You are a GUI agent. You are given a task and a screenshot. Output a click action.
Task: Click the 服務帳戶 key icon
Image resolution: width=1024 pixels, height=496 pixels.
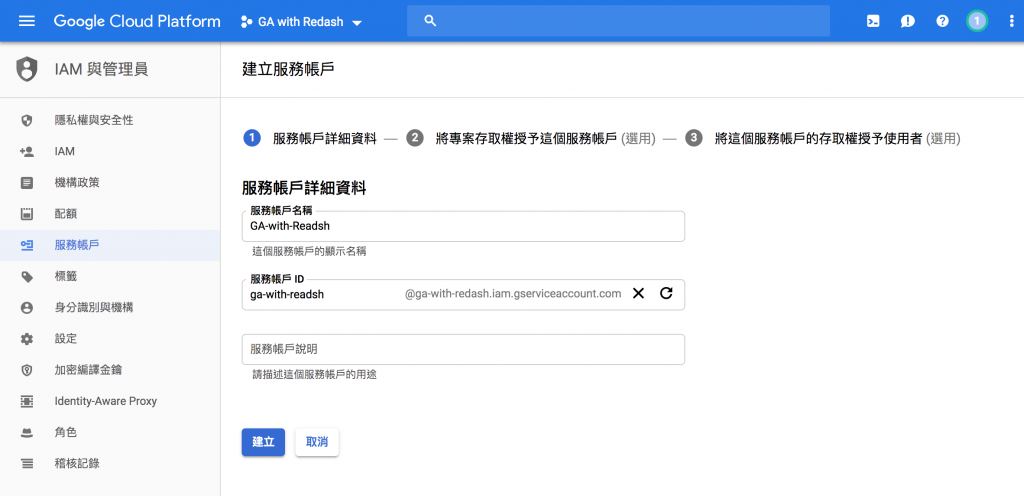tap(27, 245)
